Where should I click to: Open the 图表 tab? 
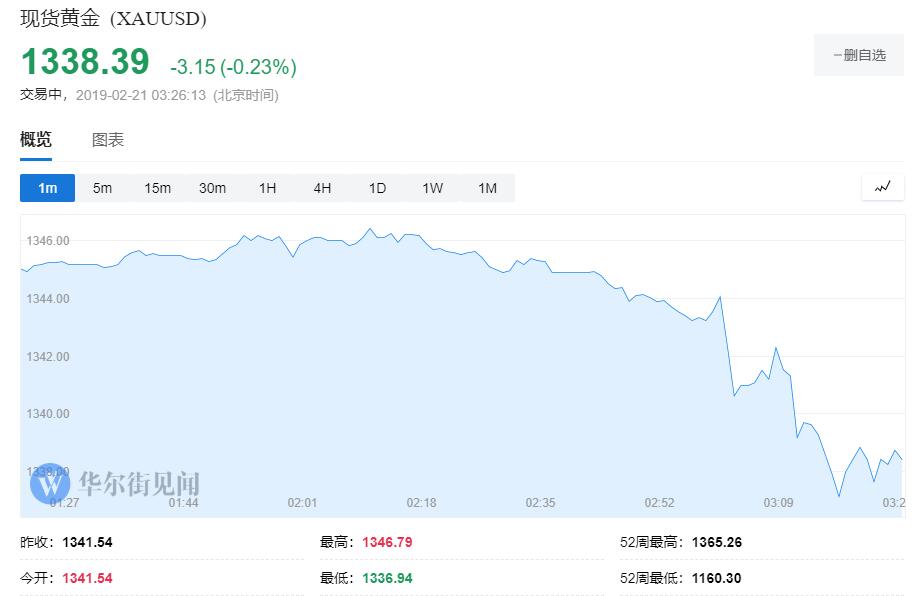(x=108, y=140)
